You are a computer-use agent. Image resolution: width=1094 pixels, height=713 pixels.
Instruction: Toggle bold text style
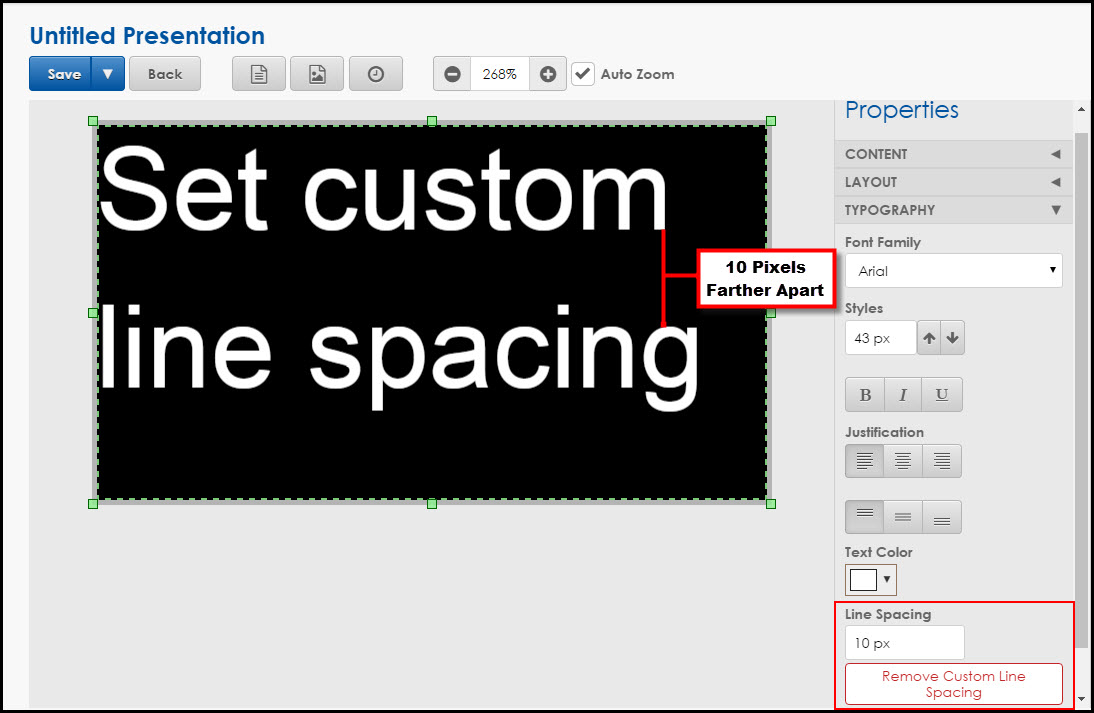(865, 395)
